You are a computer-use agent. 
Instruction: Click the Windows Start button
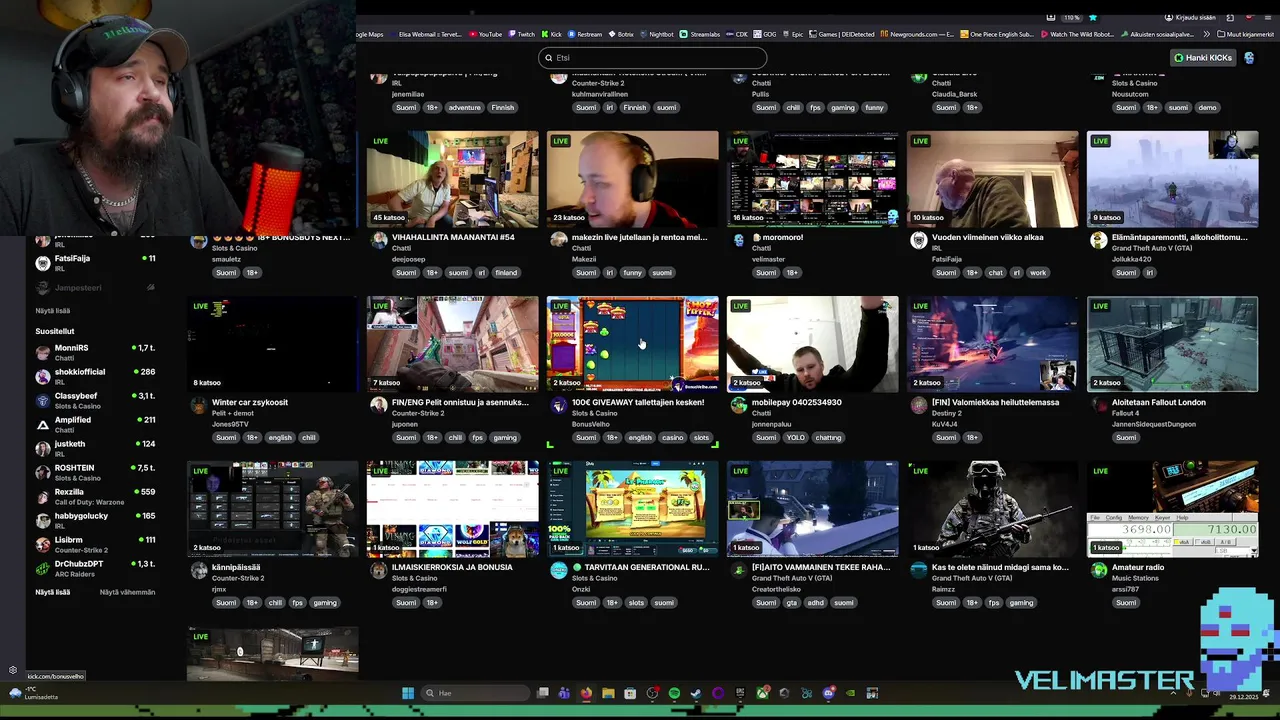tap(408, 693)
